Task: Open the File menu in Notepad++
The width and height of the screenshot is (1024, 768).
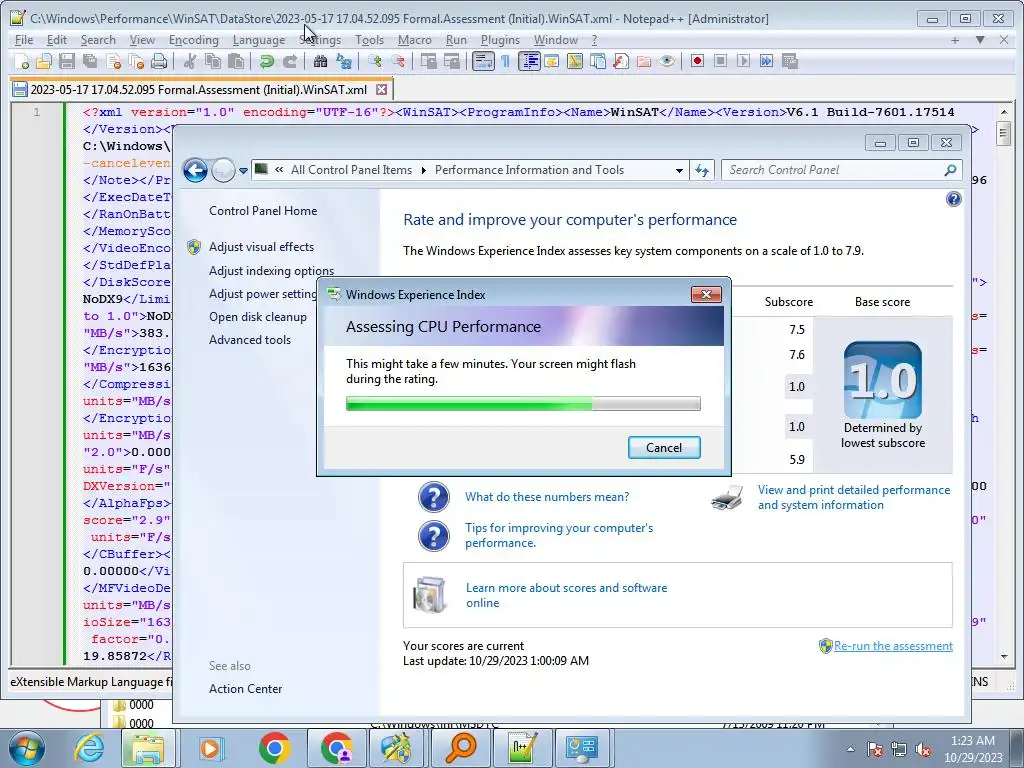Action: [24, 40]
